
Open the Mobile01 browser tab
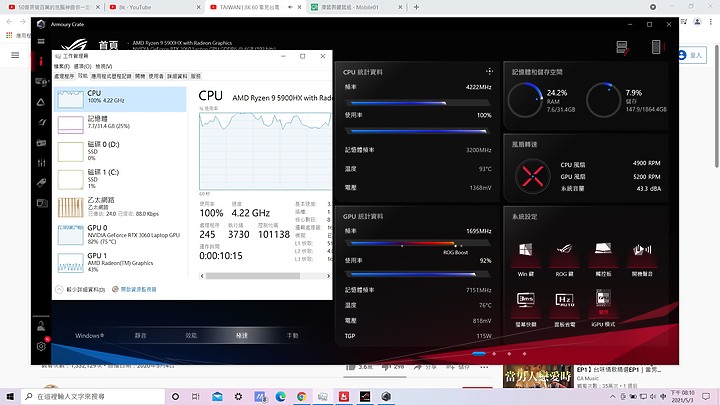coord(357,7)
